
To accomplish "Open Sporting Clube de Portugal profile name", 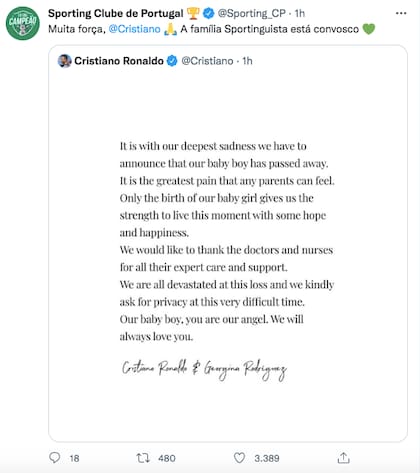I will pos(116,13).
